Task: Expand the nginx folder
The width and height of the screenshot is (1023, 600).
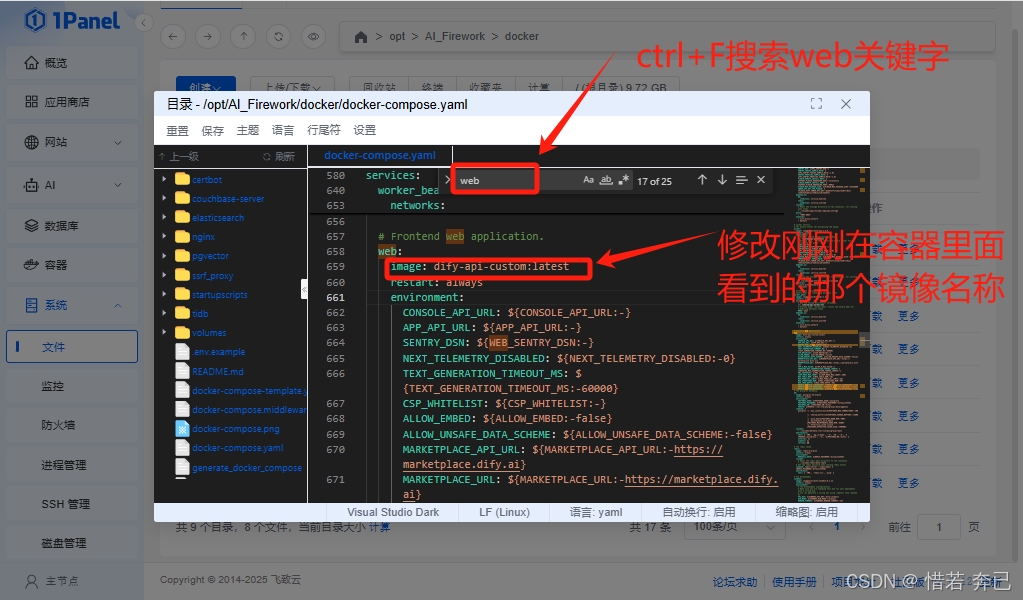Action: (164, 237)
